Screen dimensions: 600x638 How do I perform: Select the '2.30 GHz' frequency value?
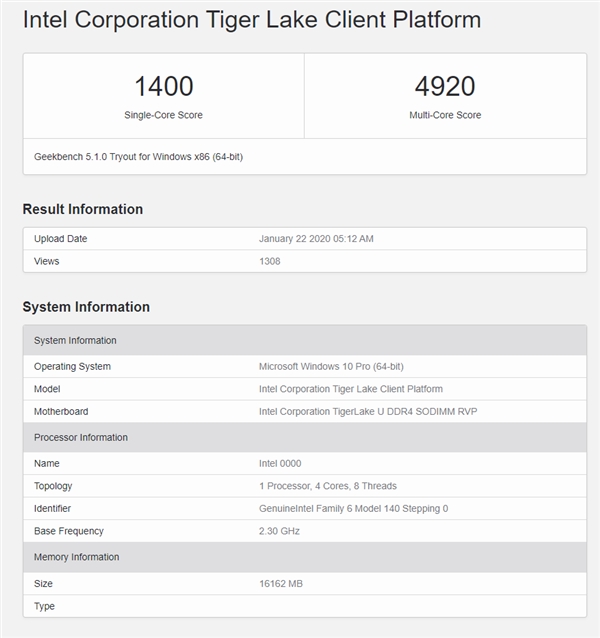click(x=279, y=531)
